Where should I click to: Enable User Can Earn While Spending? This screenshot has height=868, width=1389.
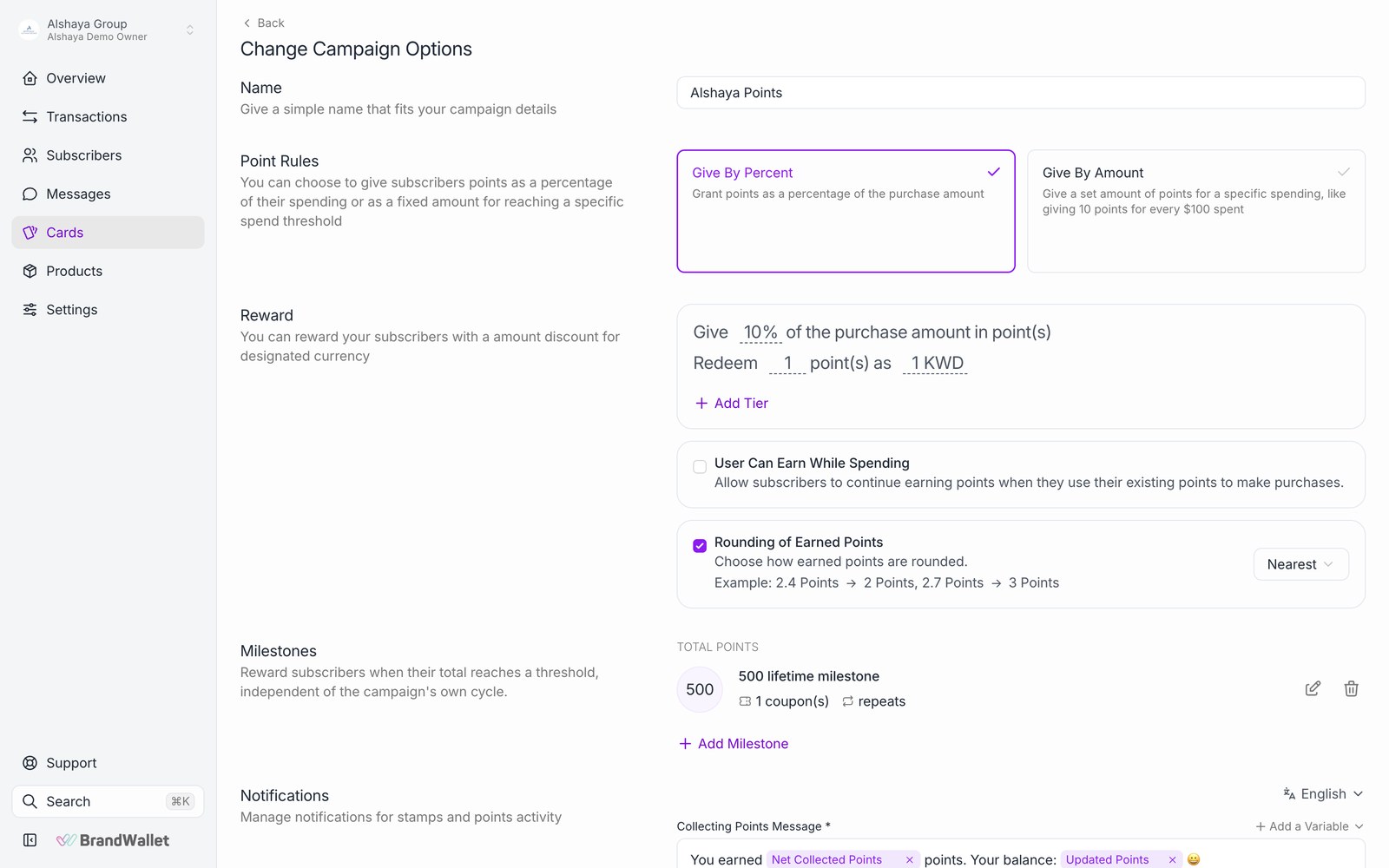pos(700,467)
